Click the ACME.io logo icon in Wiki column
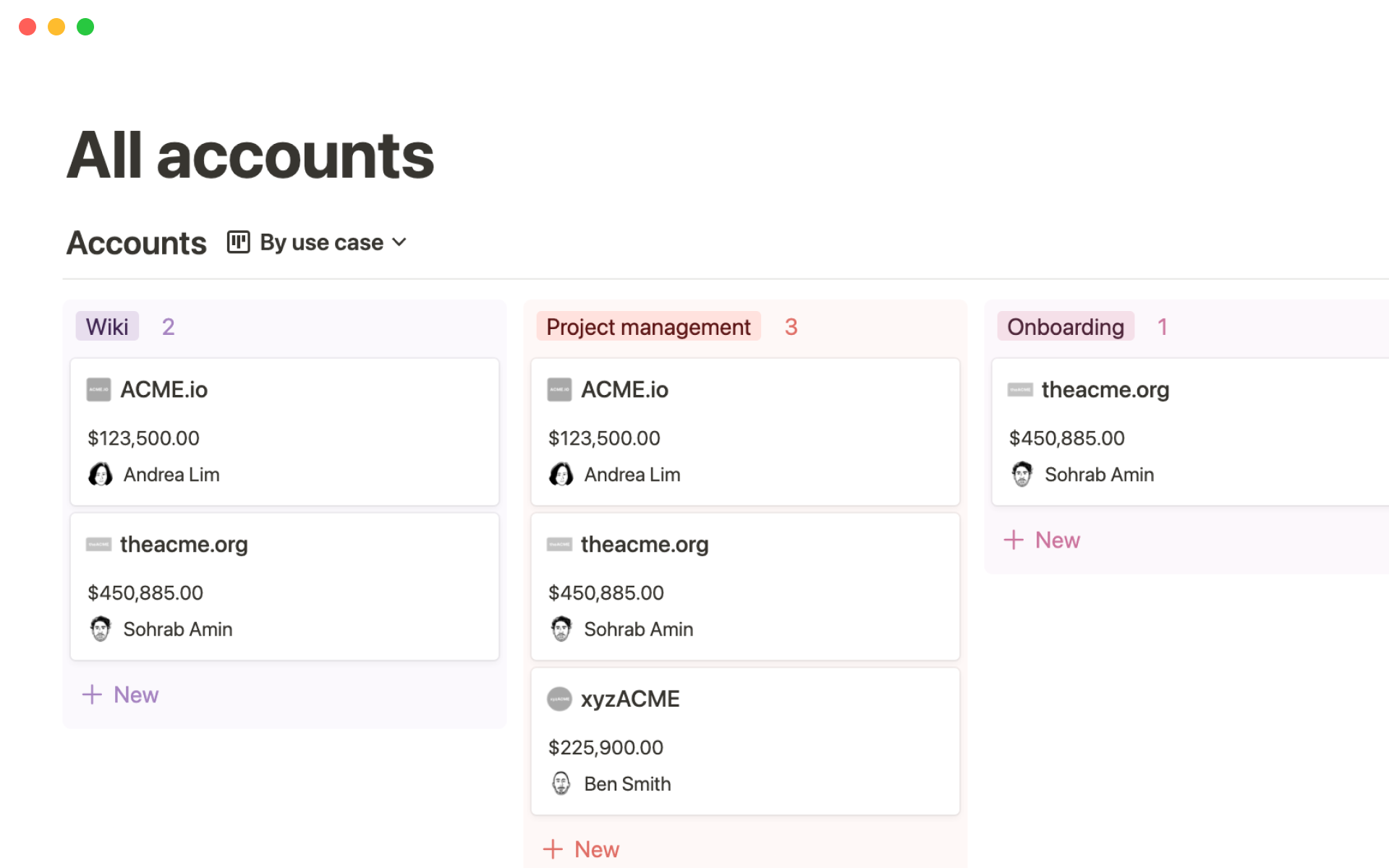This screenshot has width=1389, height=868. tap(98, 389)
